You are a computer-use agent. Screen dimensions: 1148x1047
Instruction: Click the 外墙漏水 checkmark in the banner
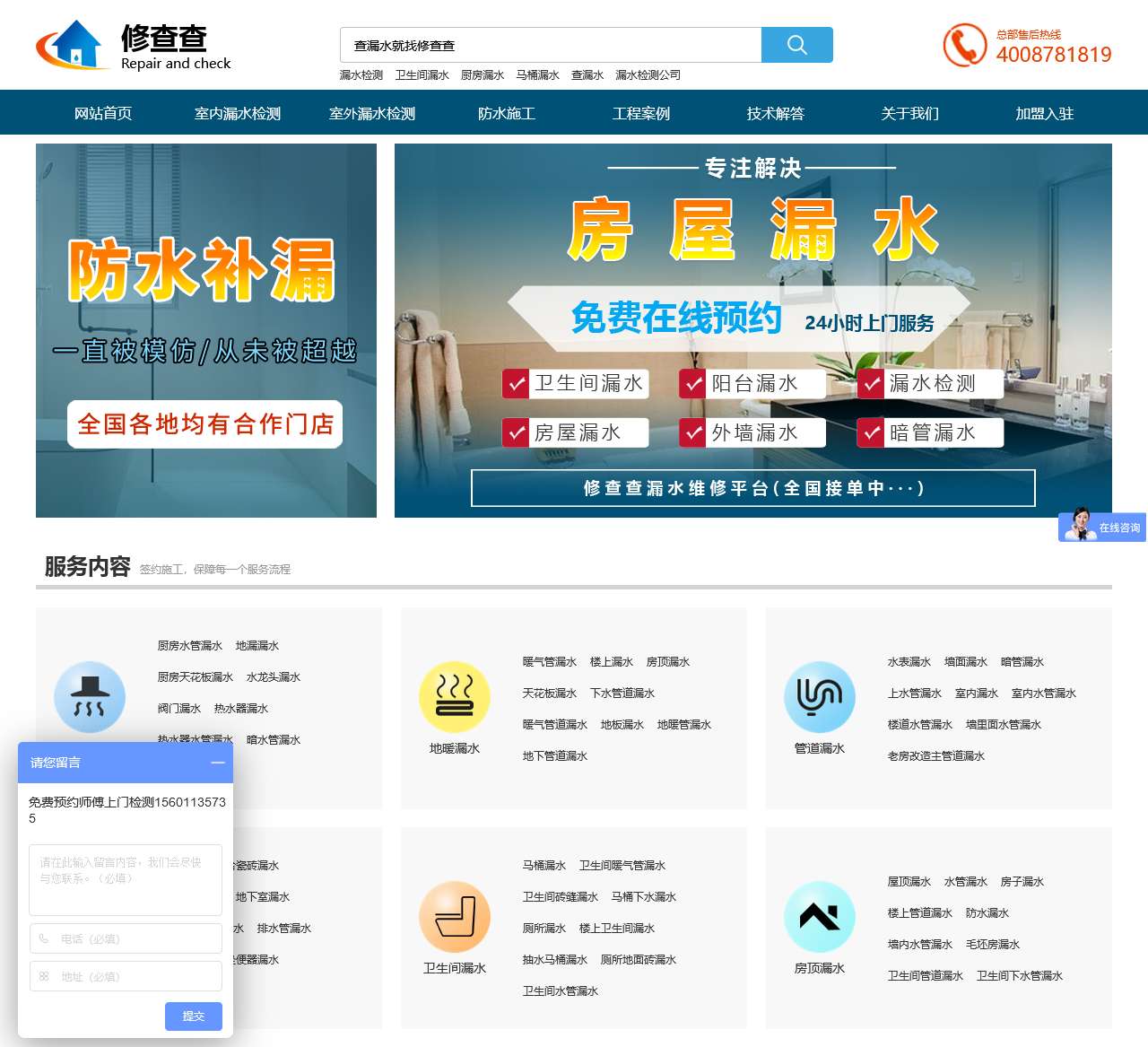click(x=692, y=433)
